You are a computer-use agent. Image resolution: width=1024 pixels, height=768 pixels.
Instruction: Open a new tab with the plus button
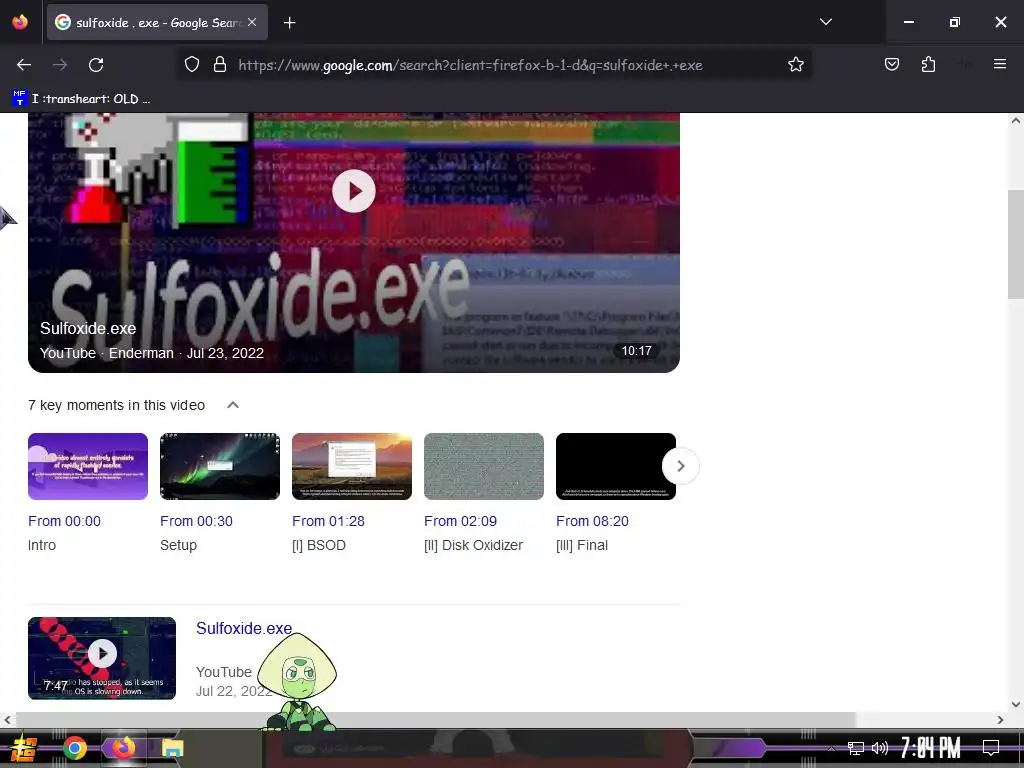290,23
